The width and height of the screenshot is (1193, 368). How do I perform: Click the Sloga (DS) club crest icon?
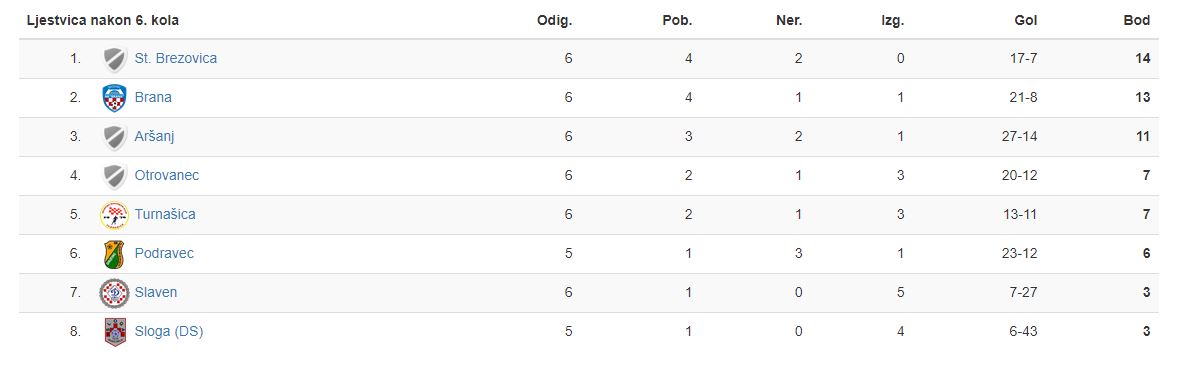pos(115,332)
